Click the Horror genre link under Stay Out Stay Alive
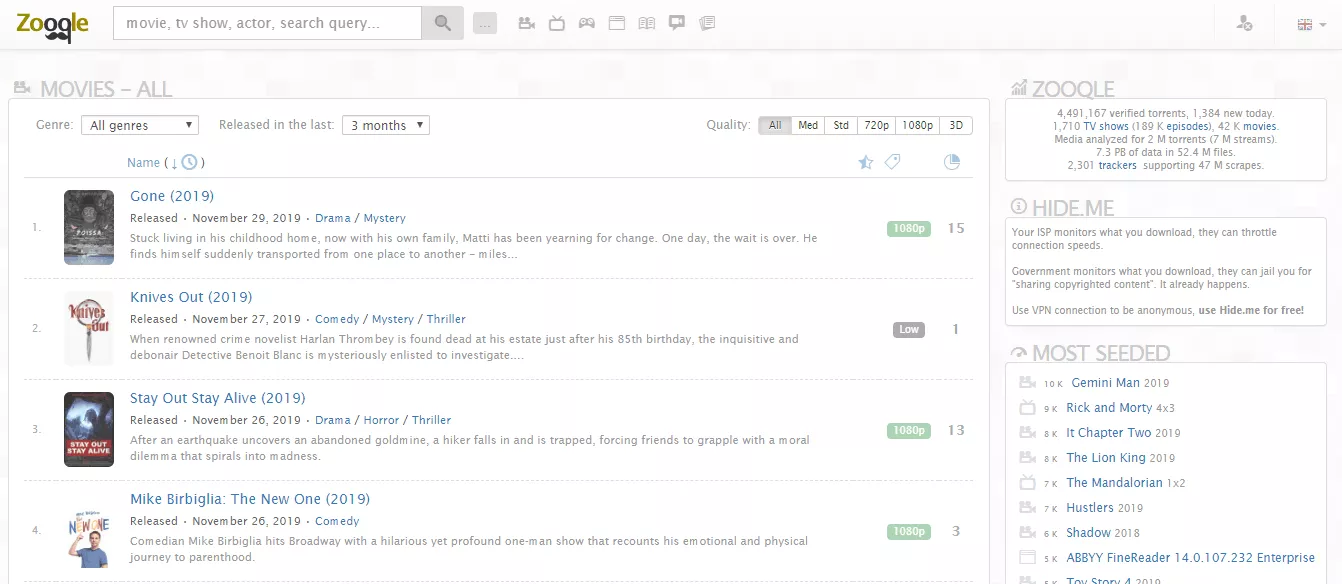Viewport: 1342px width, 584px height. tap(381, 420)
